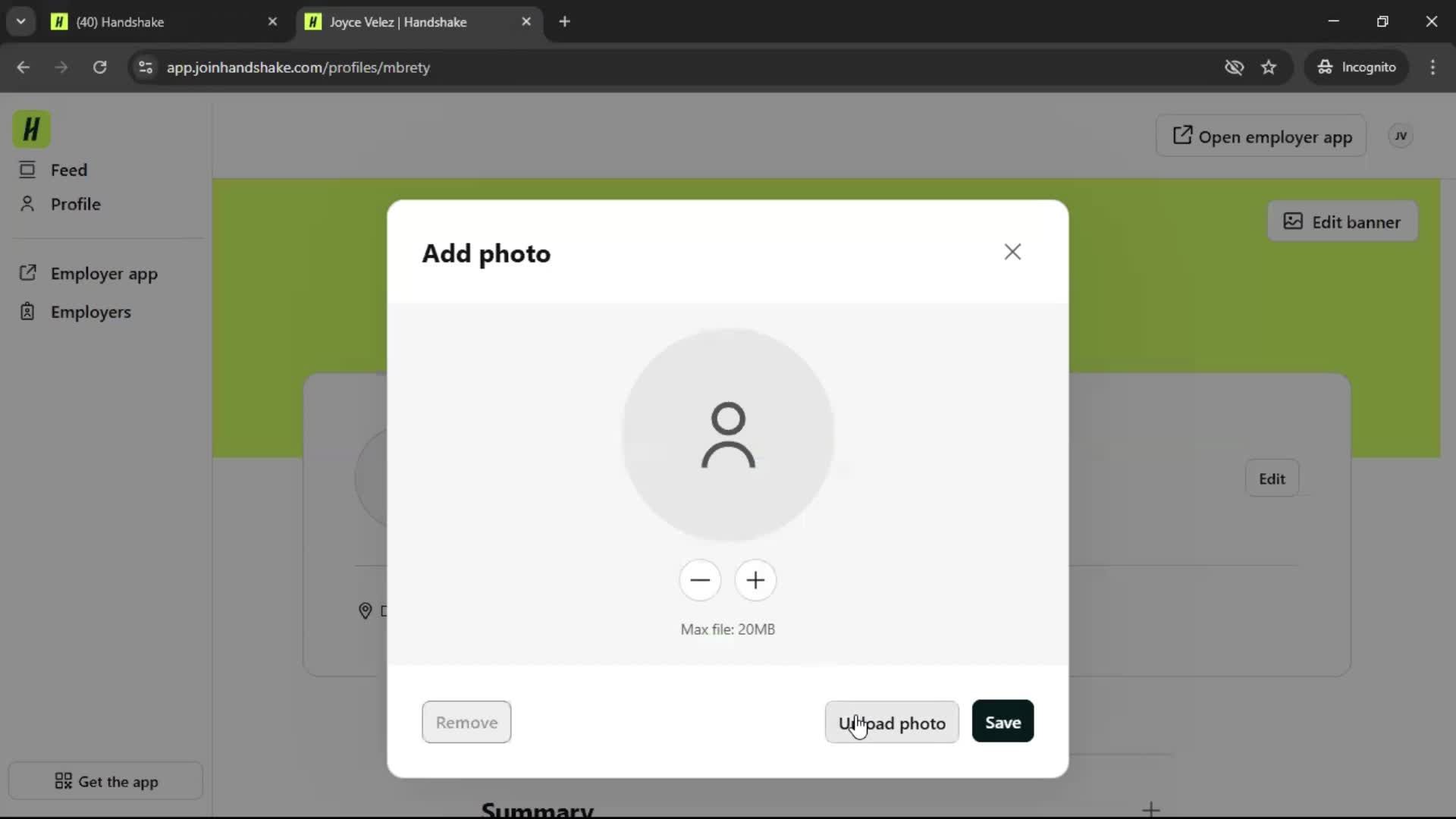The image size is (1456, 819).
Task: Close the Joyce Velez tab
Action: point(526,22)
